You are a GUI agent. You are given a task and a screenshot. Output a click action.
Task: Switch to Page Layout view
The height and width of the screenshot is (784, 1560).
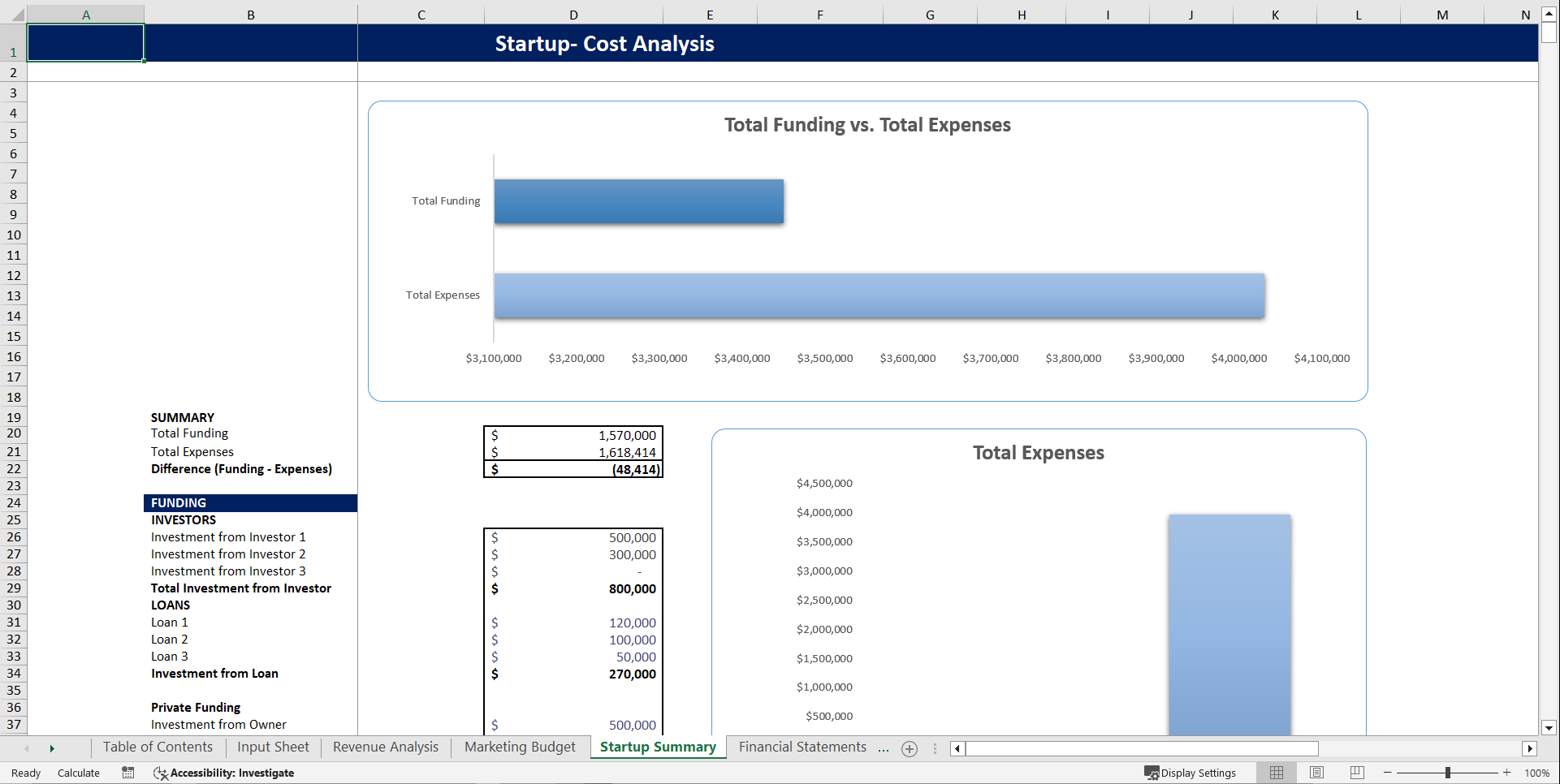point(1316,773)
